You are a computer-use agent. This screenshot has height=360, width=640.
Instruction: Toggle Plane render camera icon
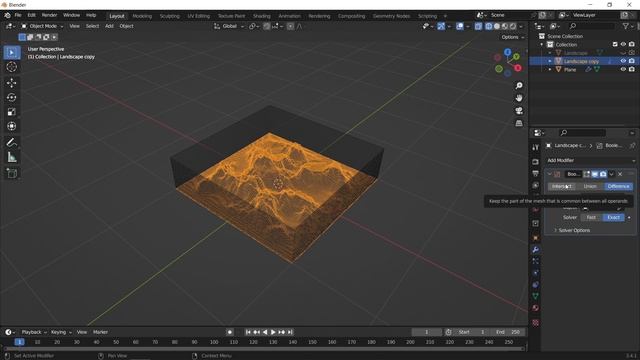pos(631,70)
